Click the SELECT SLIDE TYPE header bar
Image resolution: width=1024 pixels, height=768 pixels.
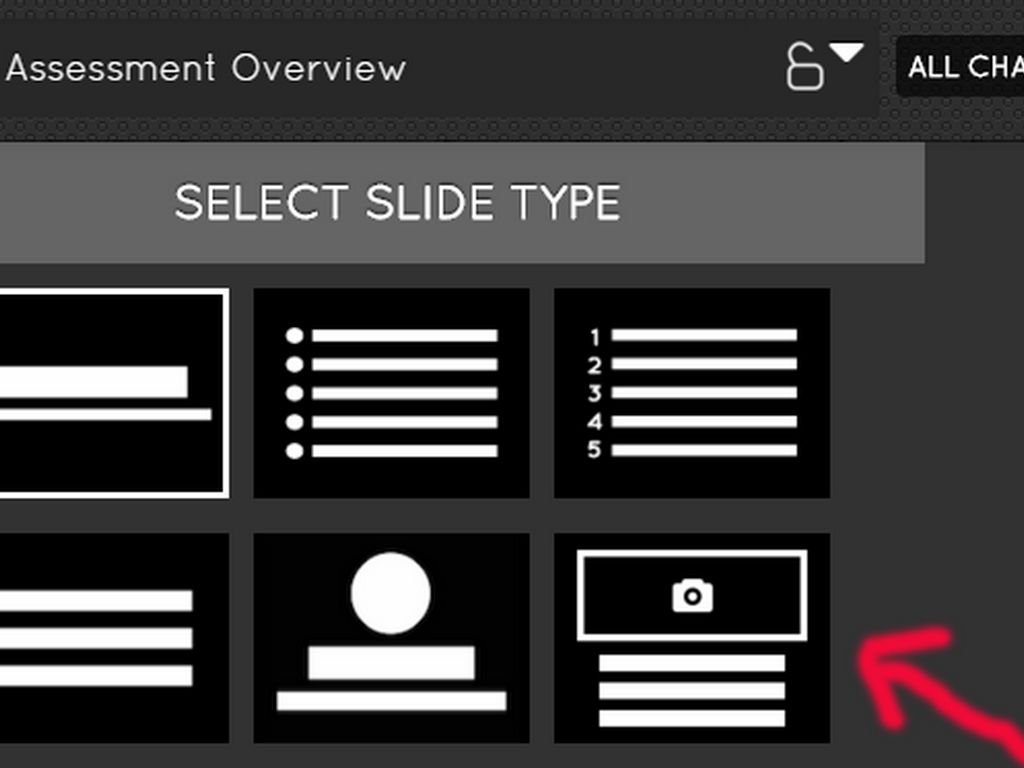point(397,203)
